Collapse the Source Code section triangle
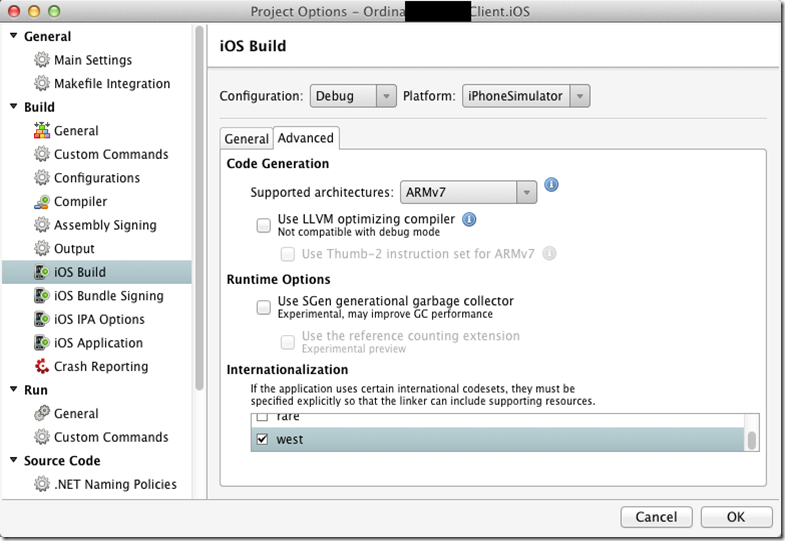The width and height of the screenshot is (785, 541). pos(14,461)
